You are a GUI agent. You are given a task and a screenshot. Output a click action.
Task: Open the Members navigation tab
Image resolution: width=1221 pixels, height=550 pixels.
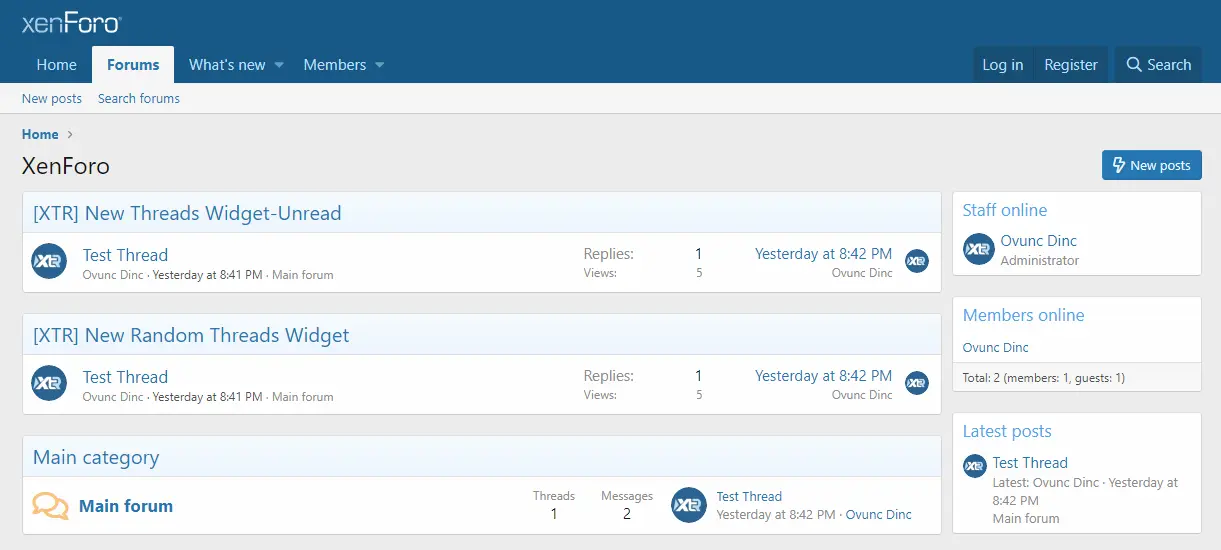(x=334, y=65)
